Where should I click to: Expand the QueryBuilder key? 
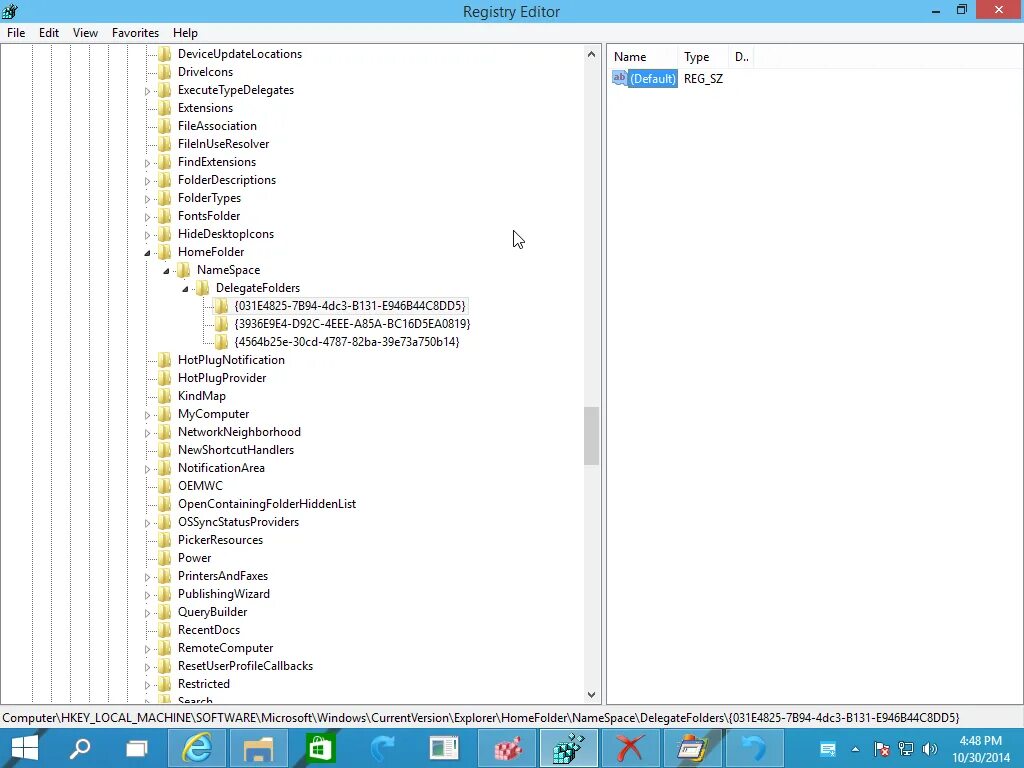point(147,613)
